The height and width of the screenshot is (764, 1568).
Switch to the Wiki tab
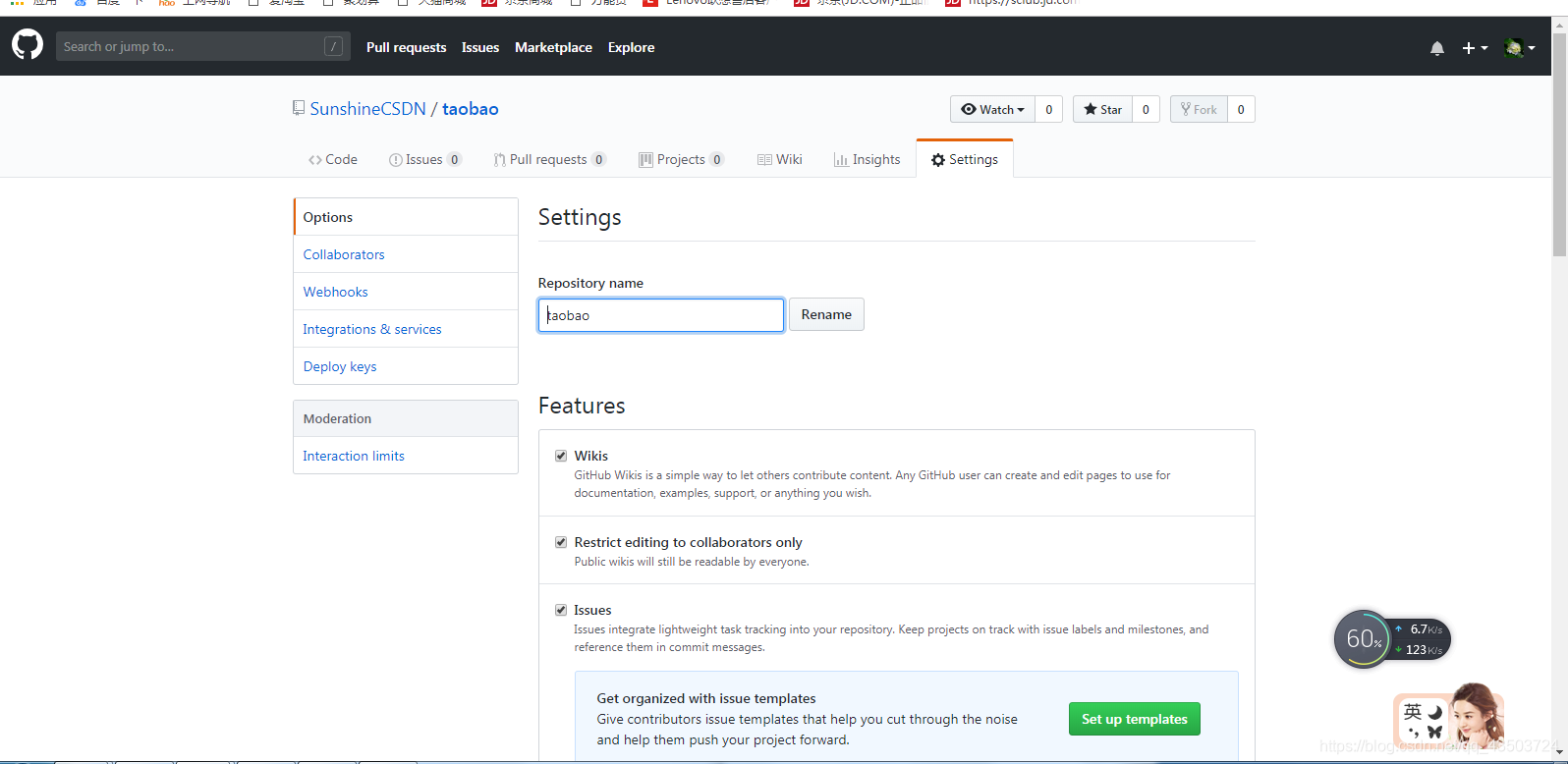click(x=780, y=159)
